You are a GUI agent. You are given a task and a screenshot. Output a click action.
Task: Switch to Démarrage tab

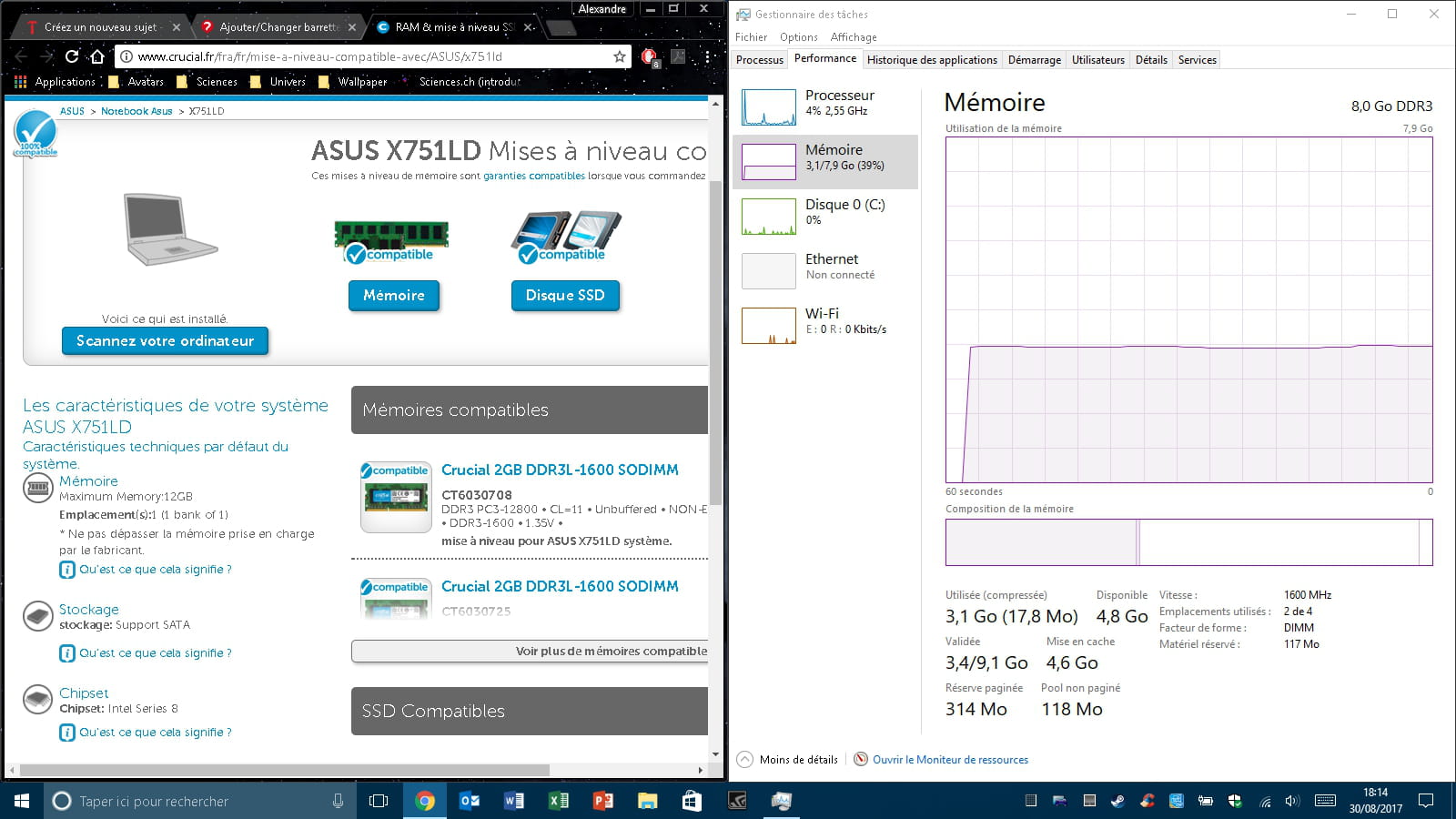click(x=1034, y=60)
